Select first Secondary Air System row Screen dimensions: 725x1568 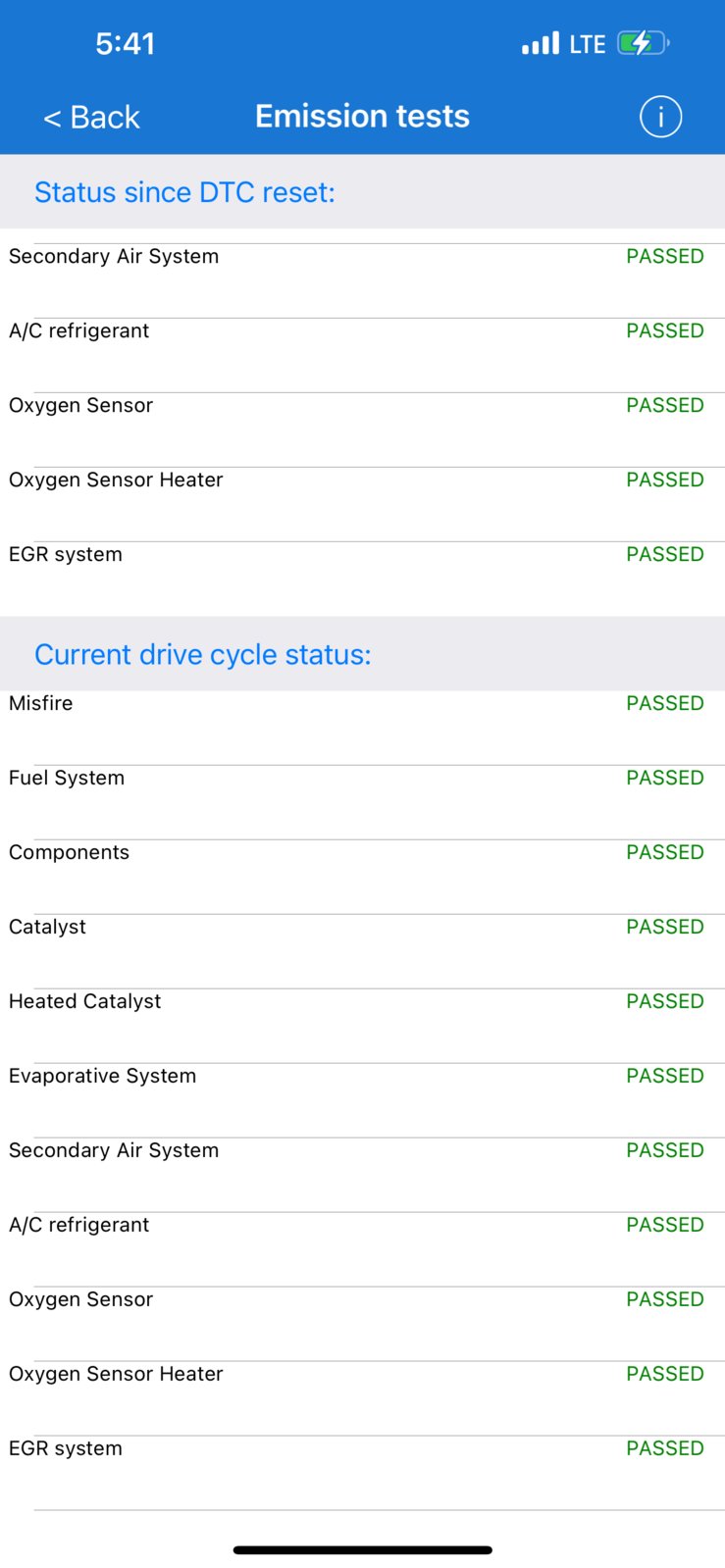362,280
